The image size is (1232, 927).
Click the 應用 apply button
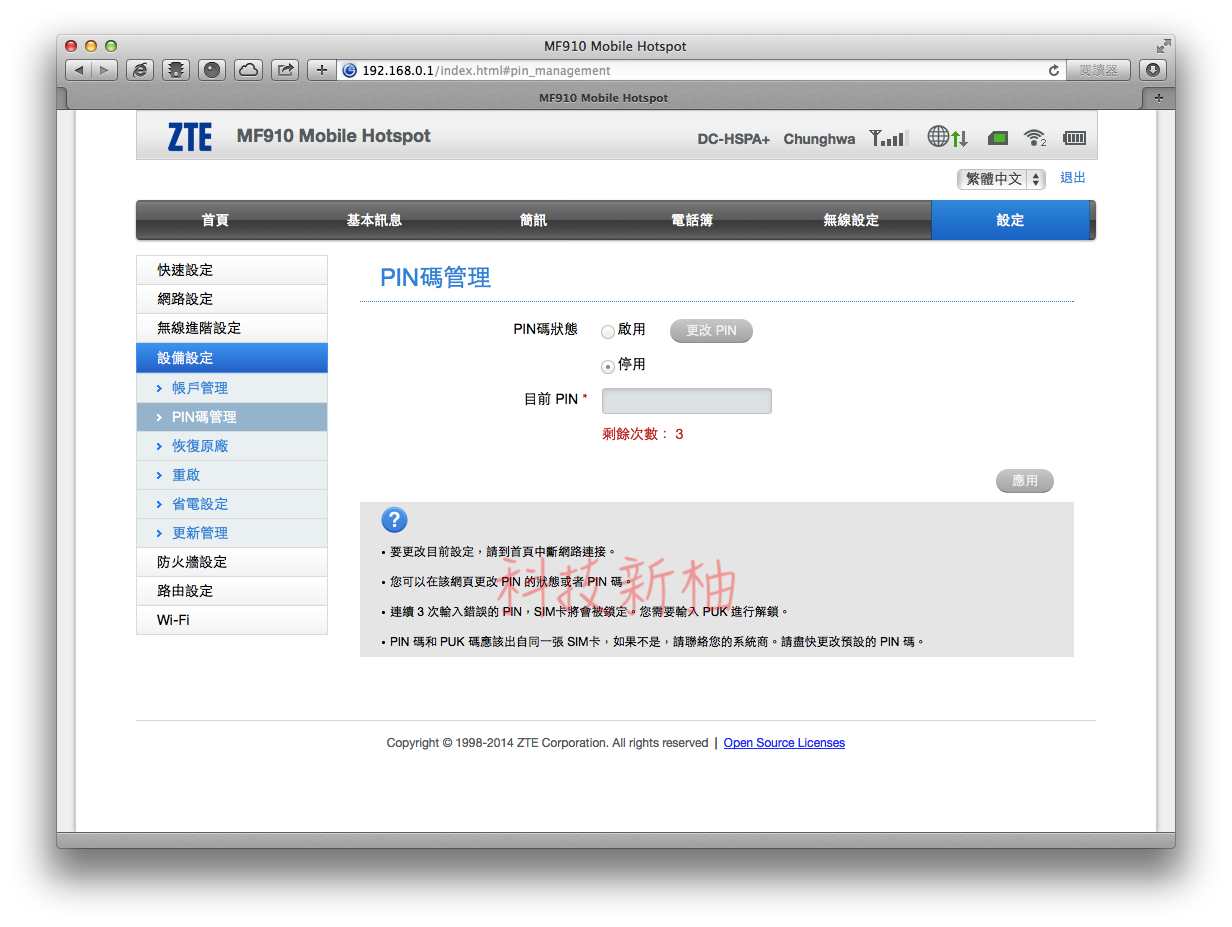1025,481
